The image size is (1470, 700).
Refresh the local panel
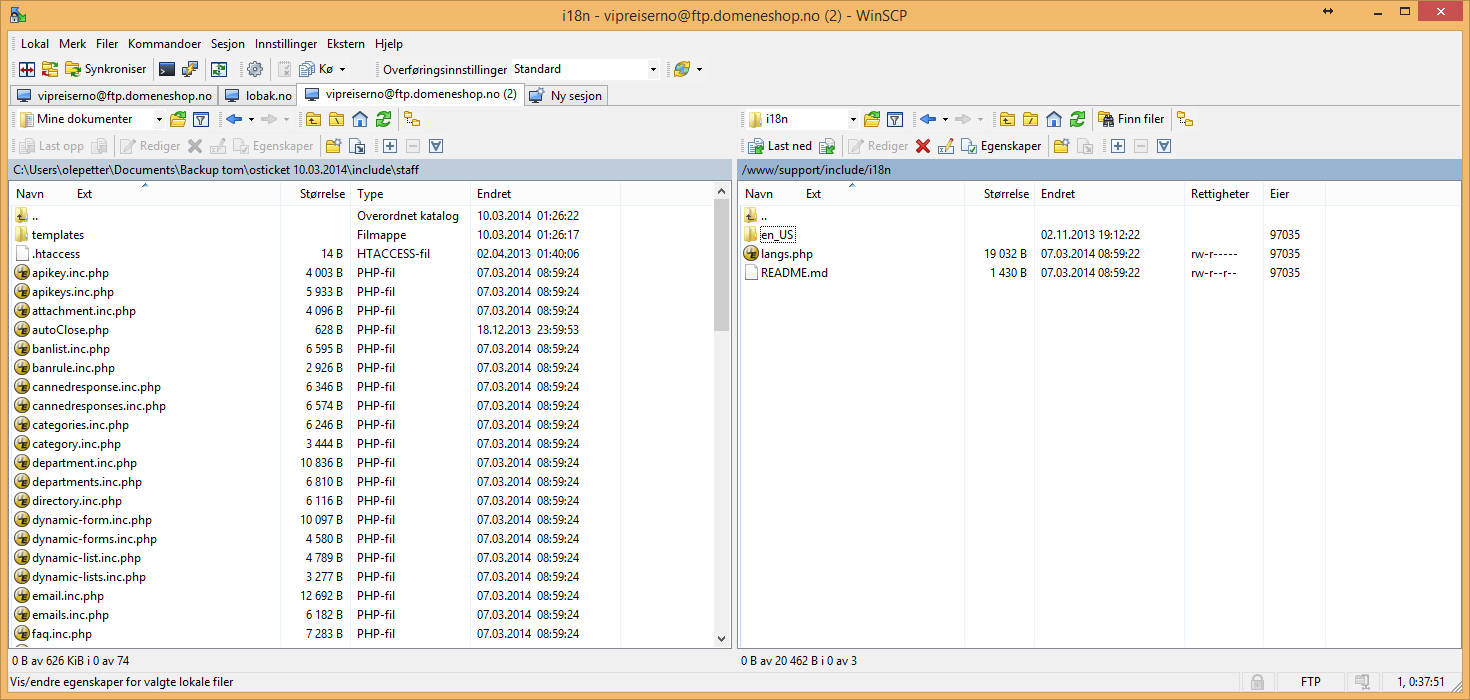click(x=383, y=119)
